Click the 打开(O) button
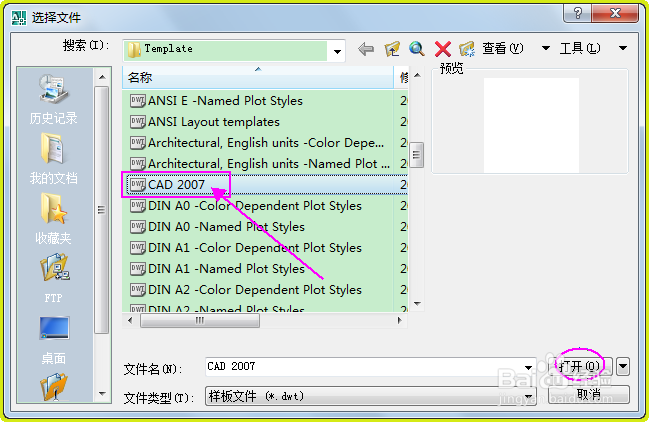Image resolution: width=649 pixels, height=422 pixels. click(579, 366)
